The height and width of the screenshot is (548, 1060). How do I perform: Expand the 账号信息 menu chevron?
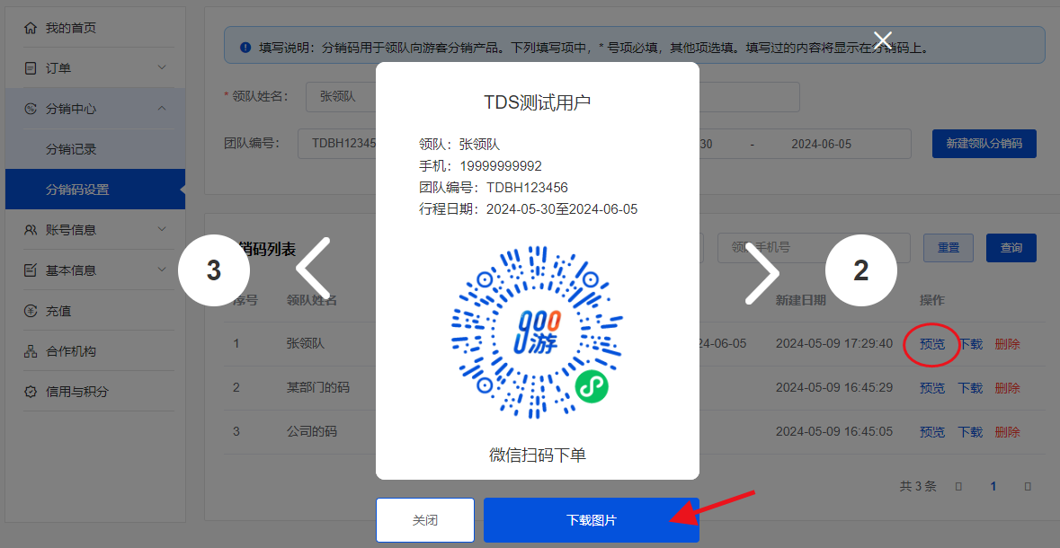(162, 229)
